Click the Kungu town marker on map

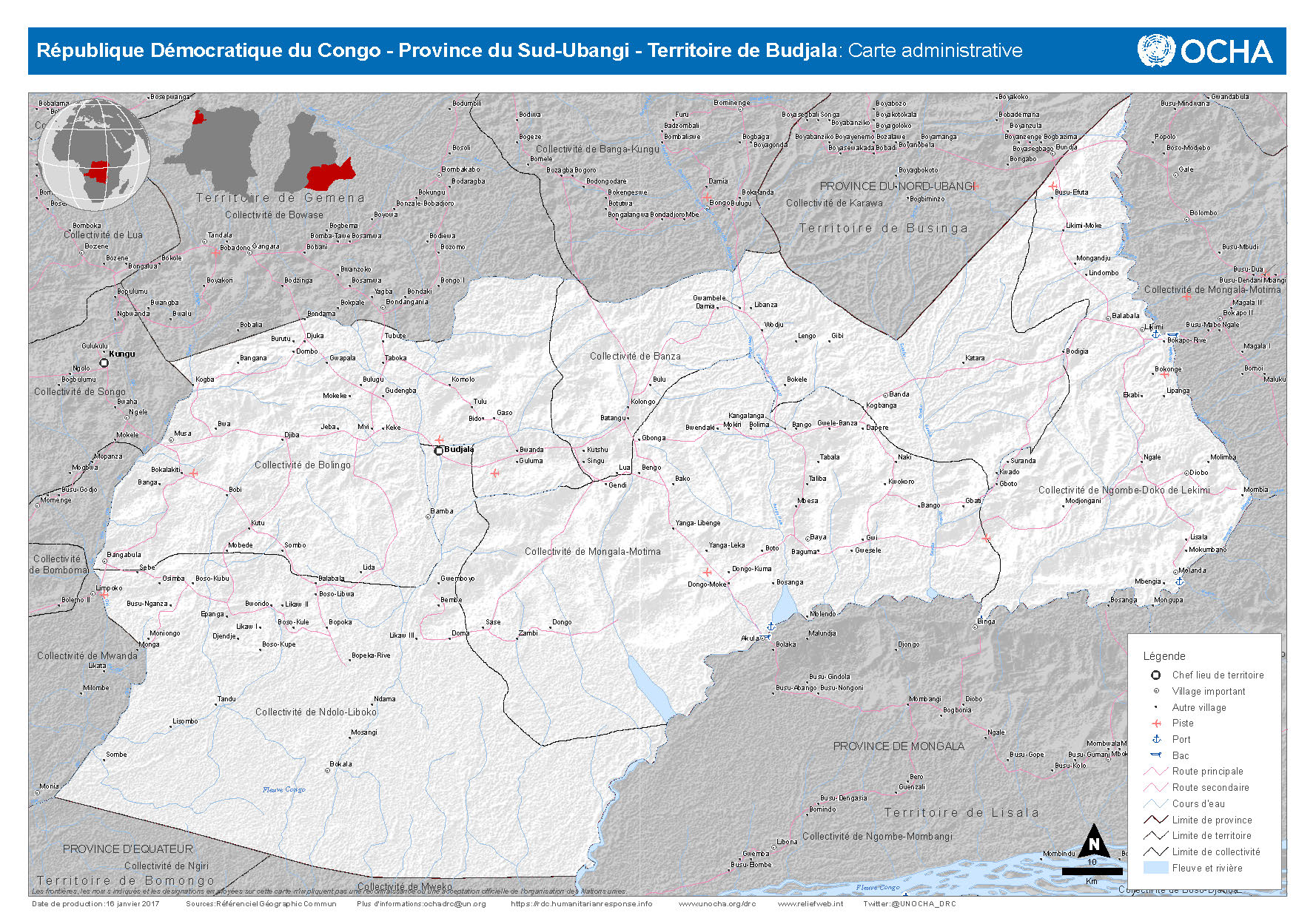pos(104,362)
